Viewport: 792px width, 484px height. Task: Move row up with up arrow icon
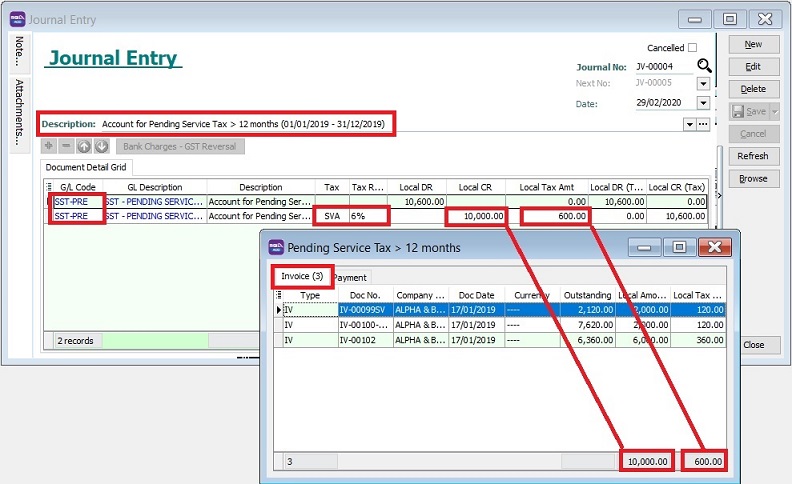coord(84,146)
